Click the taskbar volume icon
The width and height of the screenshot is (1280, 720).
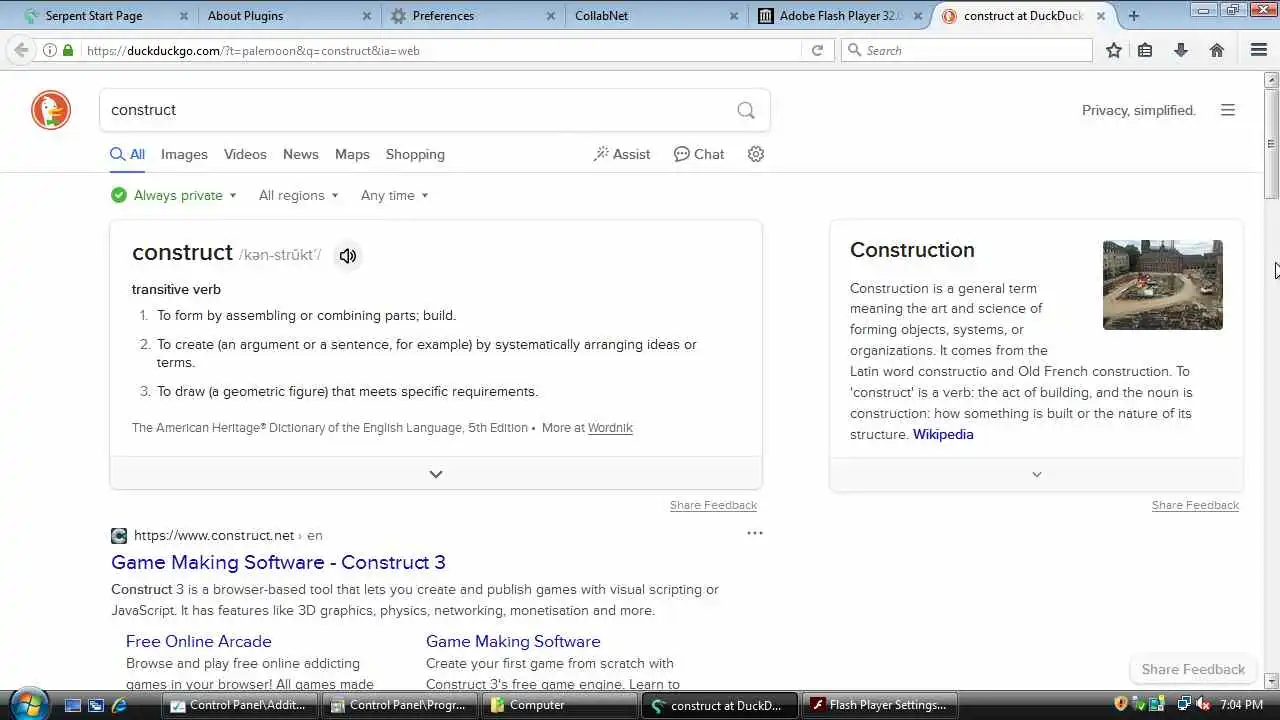point(1202,705)
